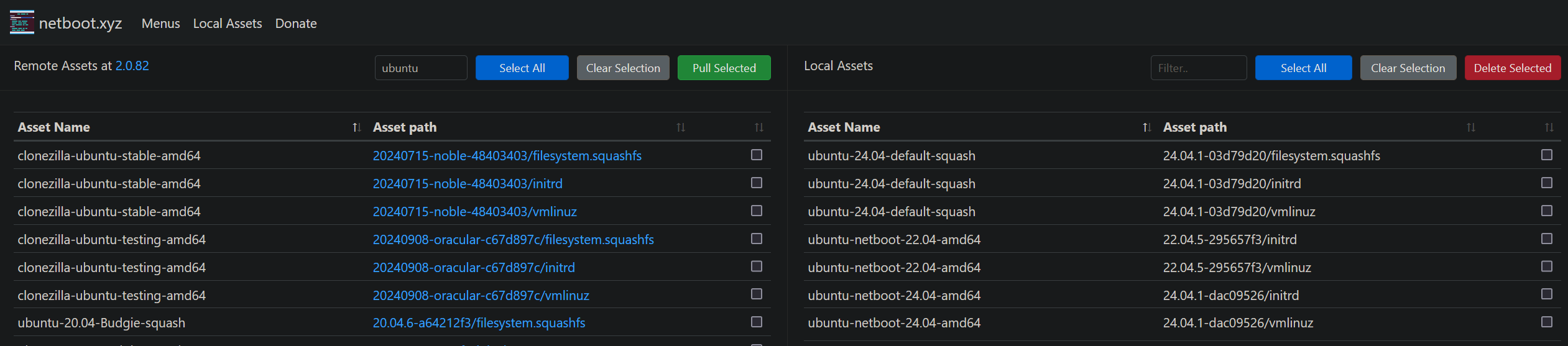Pull the selected remote assets
Image resolution: width=1568 pixels, height=346 pixels.
[x=724, y=68]
